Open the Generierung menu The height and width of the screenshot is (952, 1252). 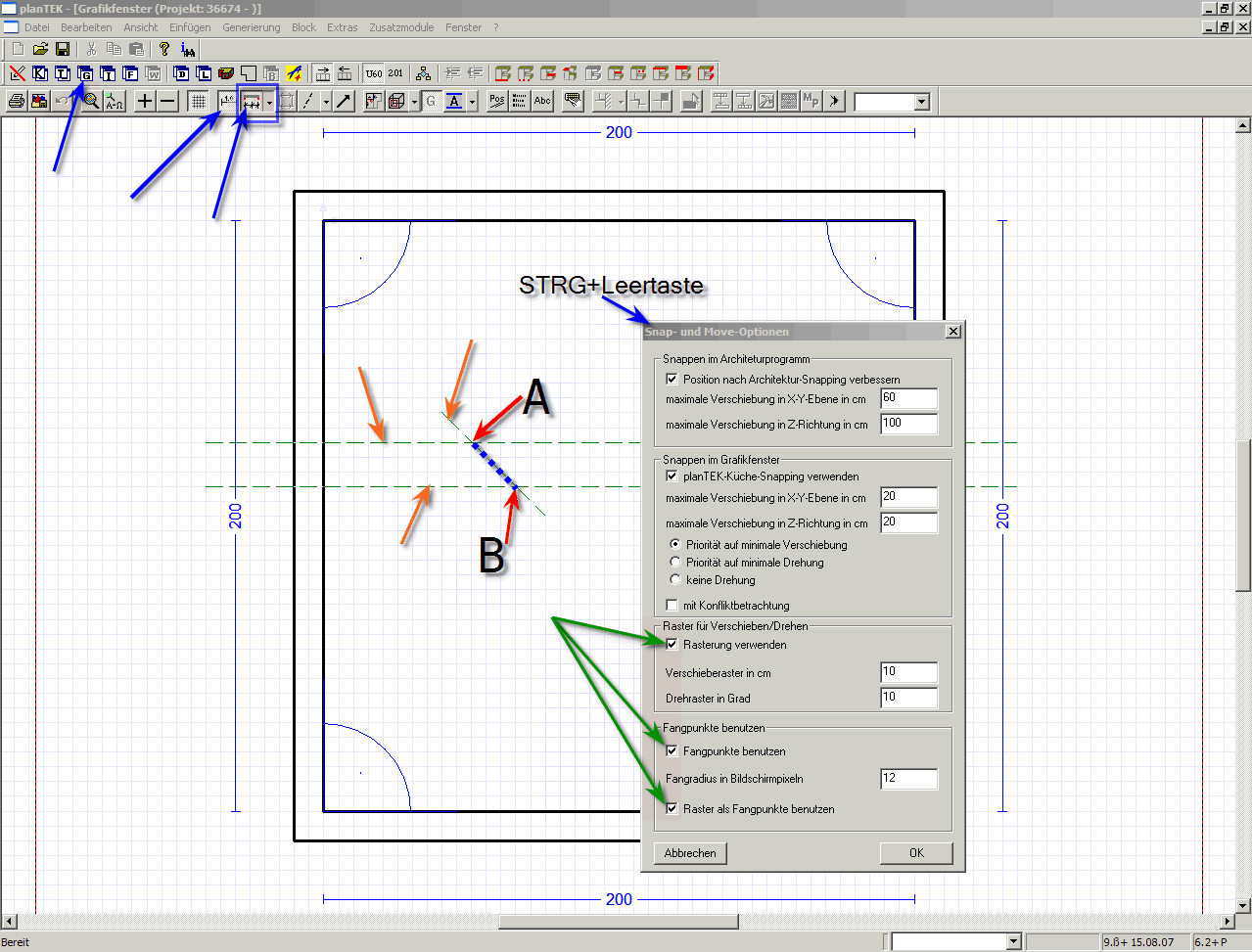(x=251, y=27)
